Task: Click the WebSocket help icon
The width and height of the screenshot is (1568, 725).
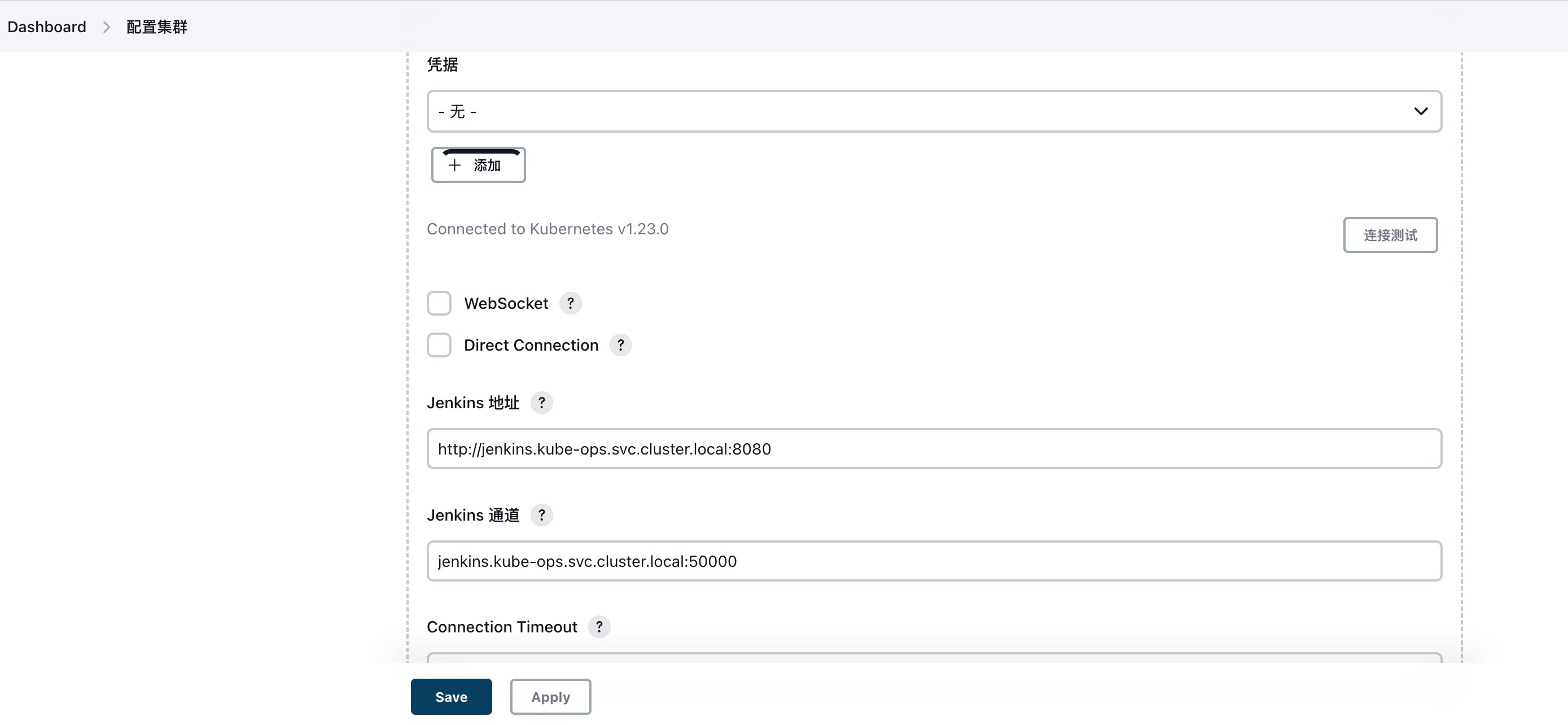Action: pyautogui.click(x=570, y=303)
